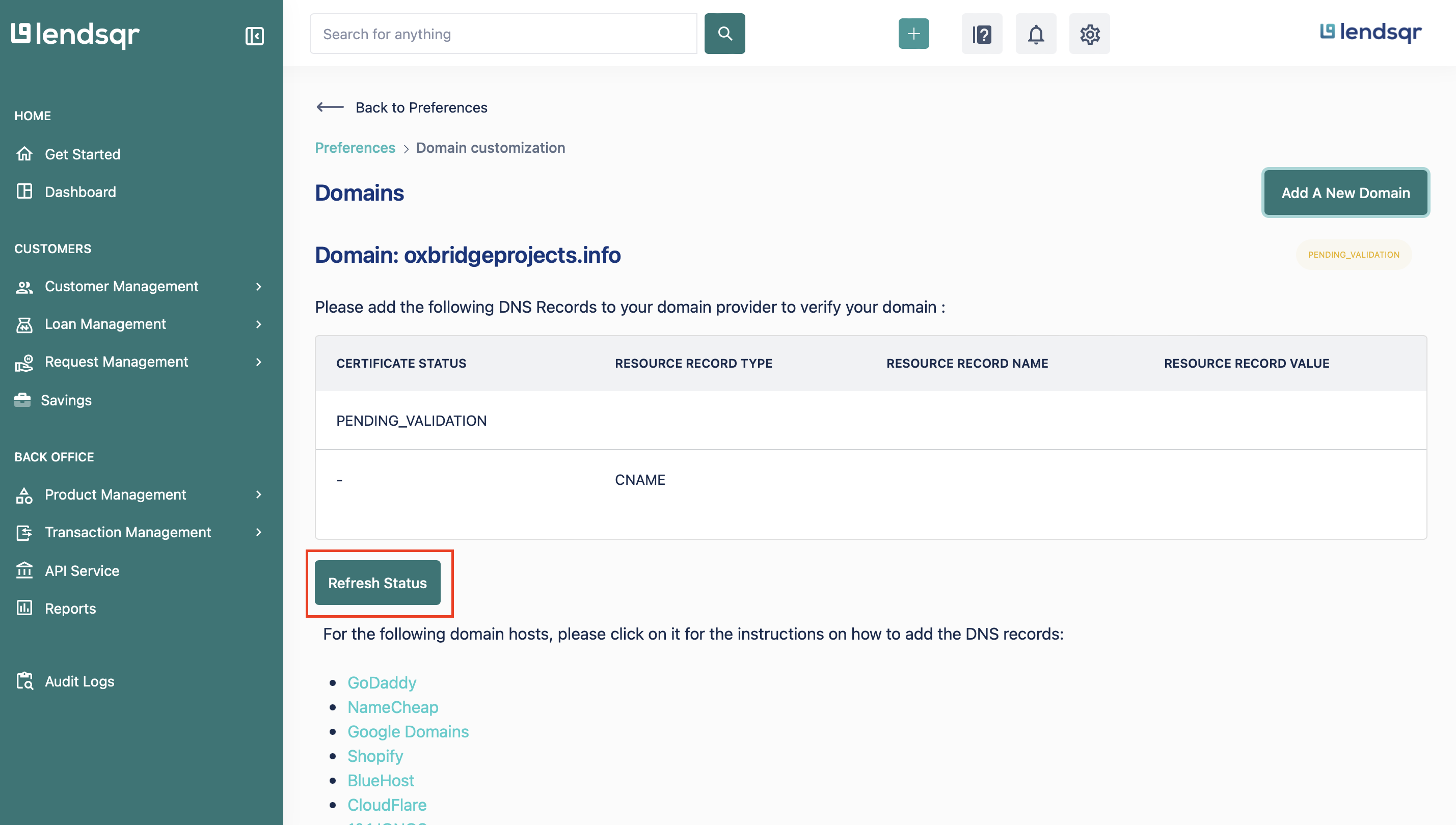
Task: Click the green plus quick-add icon
Action: click(x=913, y=34)
